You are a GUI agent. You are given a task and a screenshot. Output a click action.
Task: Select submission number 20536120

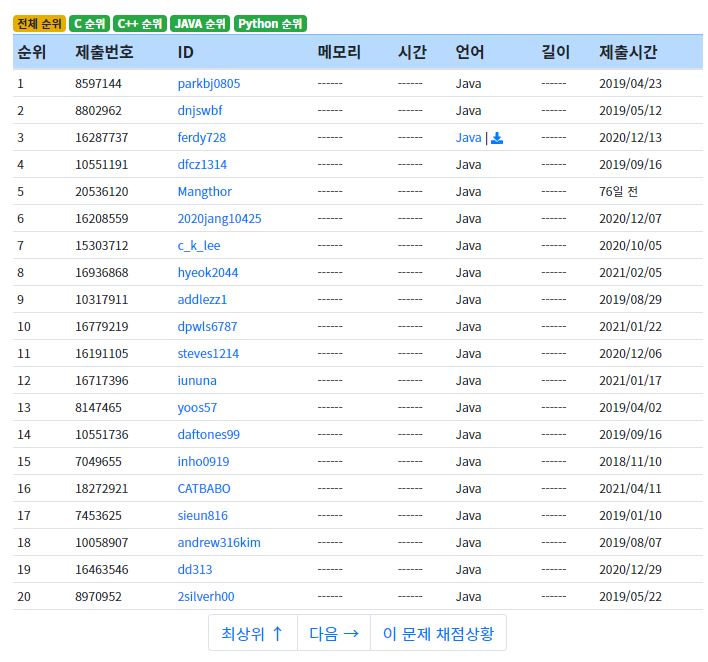coord(102,192)
